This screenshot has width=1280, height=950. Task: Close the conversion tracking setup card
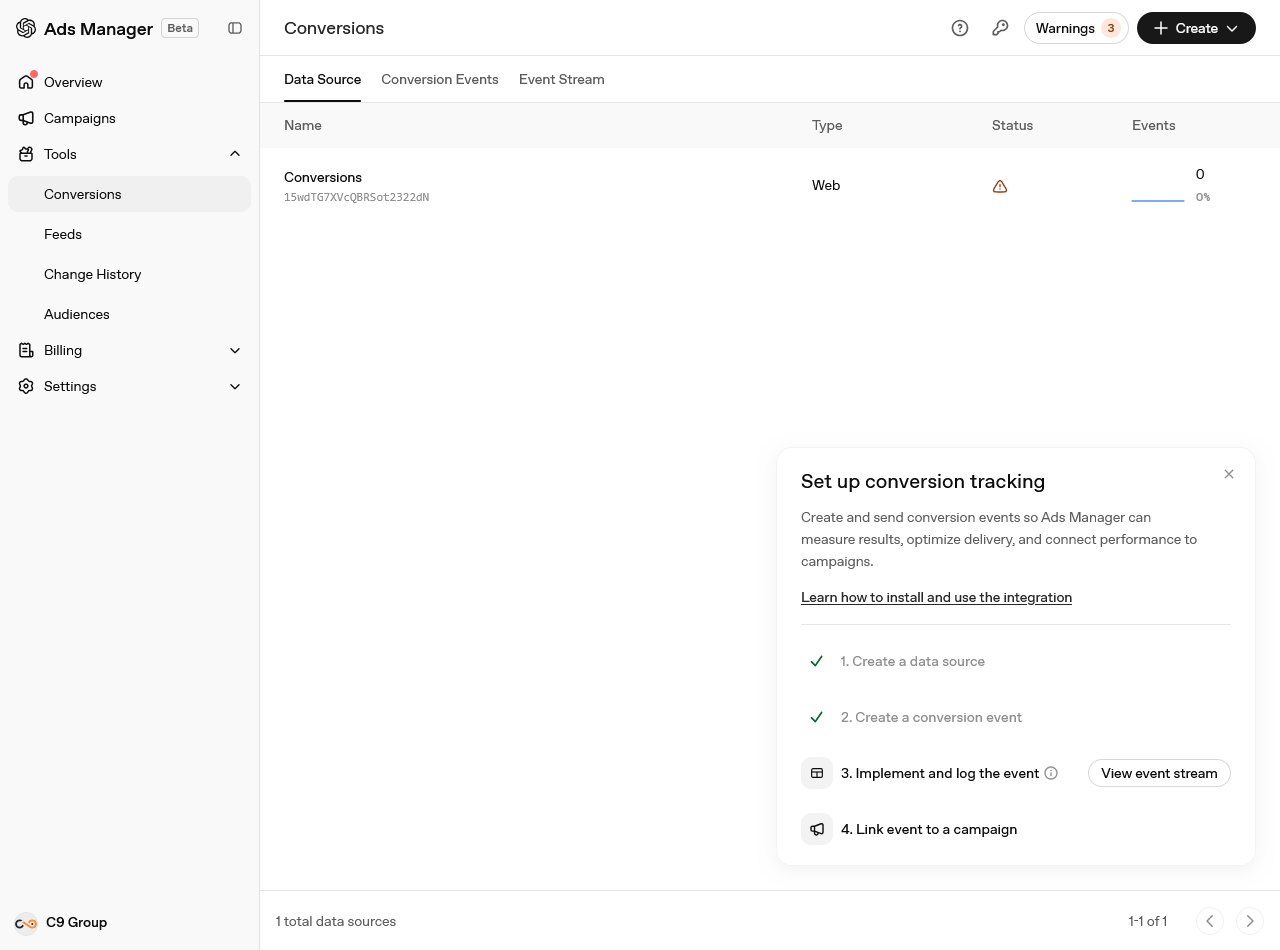pos(1229,474)
